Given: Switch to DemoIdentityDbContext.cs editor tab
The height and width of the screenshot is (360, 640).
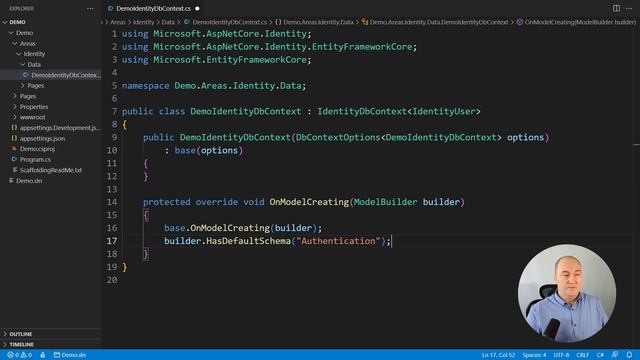Looking at the screenshot, I should 153,8.
